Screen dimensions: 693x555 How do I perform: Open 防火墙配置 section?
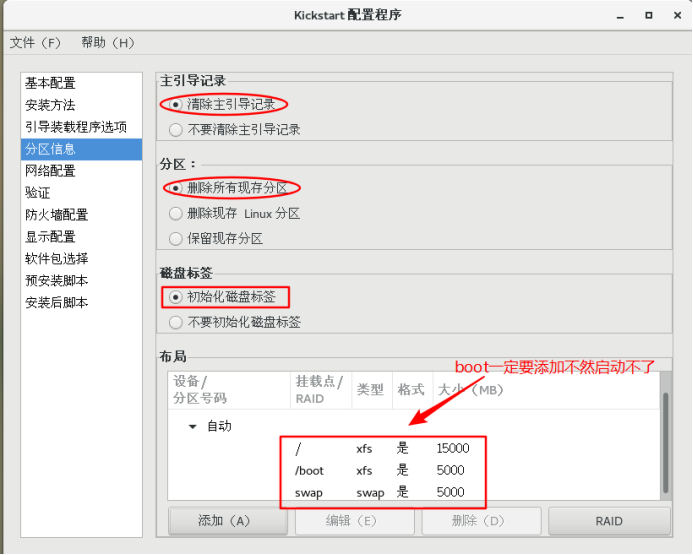[x=81, y=215]
